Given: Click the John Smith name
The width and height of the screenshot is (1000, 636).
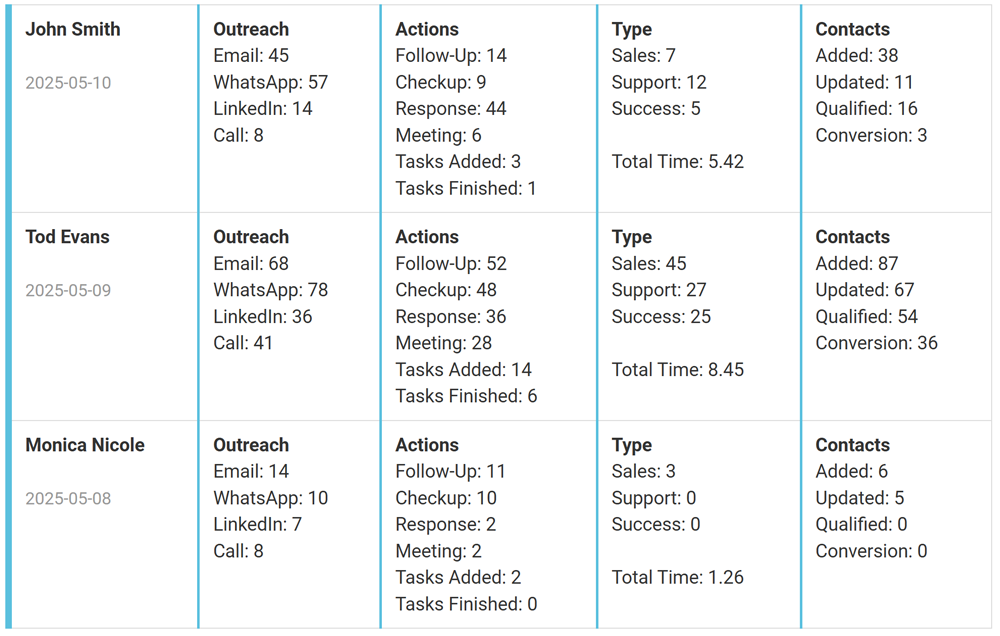Looking at the screenshot, I should [x=73, y=30].
